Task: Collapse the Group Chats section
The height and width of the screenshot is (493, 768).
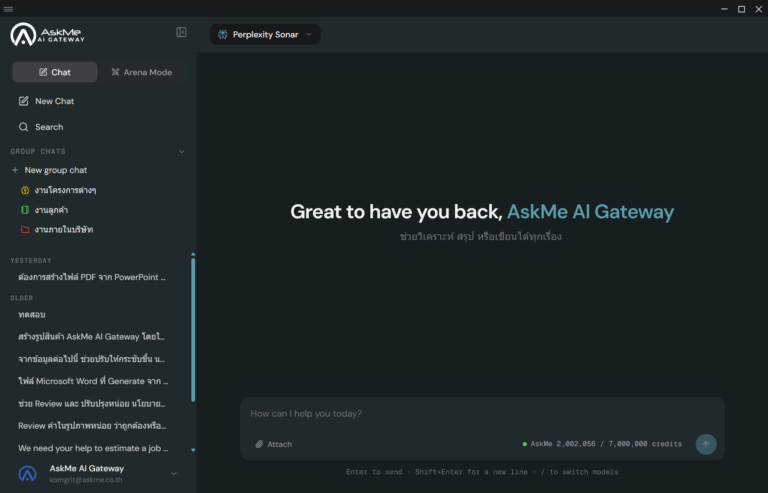Action: click(181, 152)
